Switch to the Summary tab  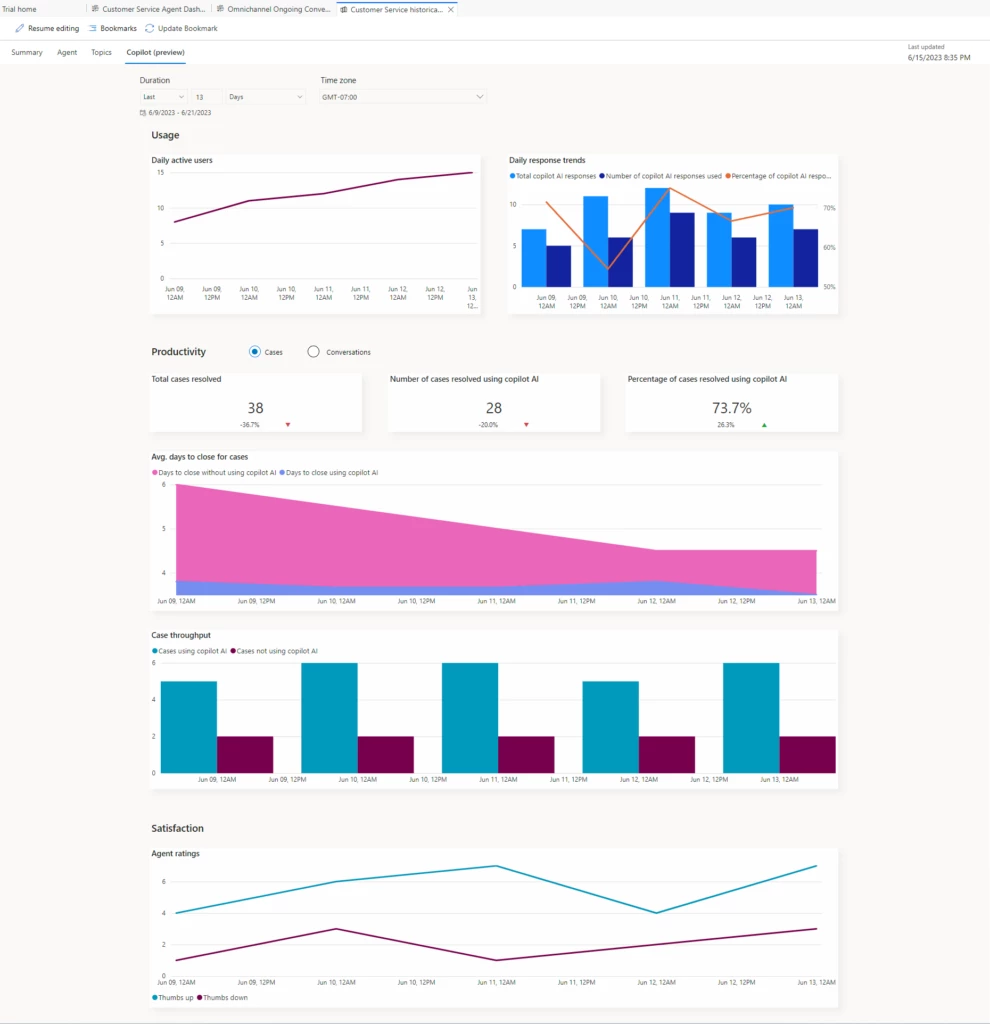pyautogui.click(x=26, y=53)
